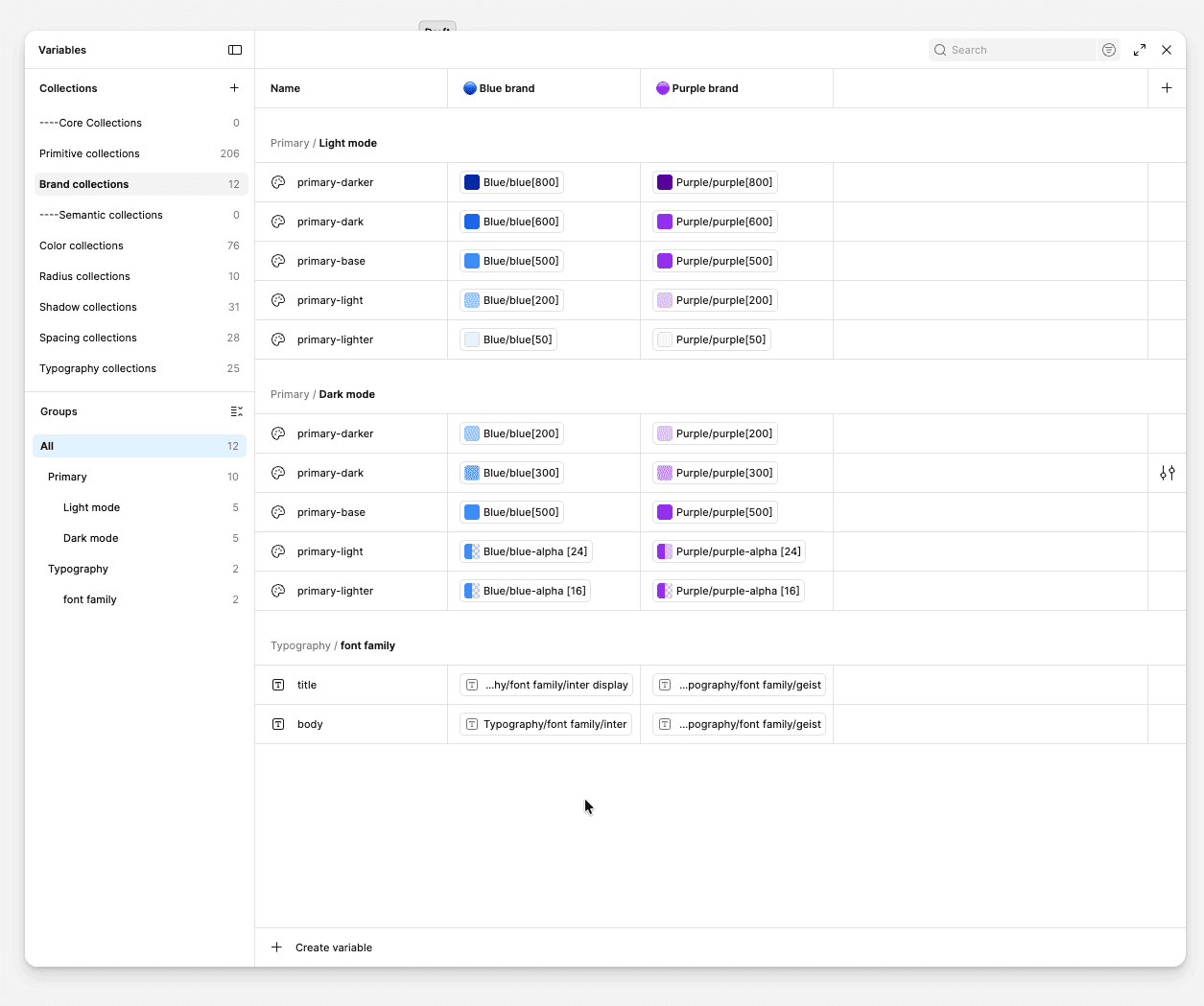Click Purple/purple[50] swatch chip
This screenshot has height=1006, width=1204.
(x=712, y=339)
